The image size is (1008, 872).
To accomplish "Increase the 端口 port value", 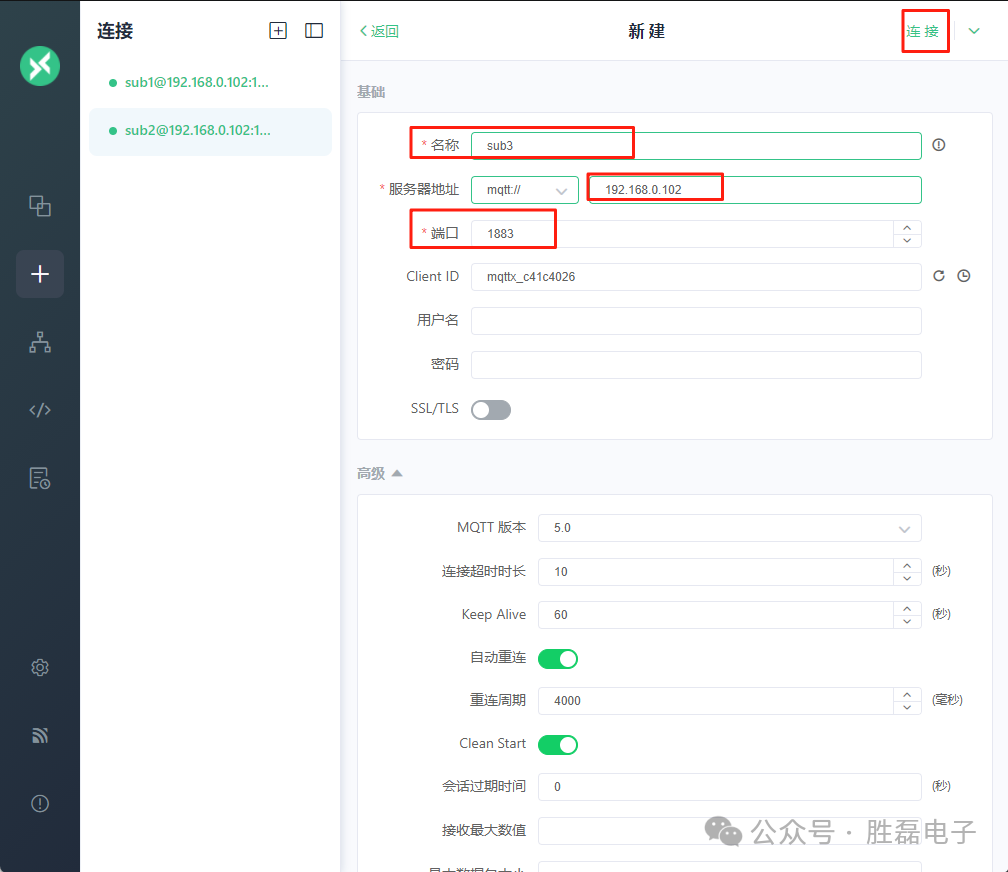I will point(907,228).
